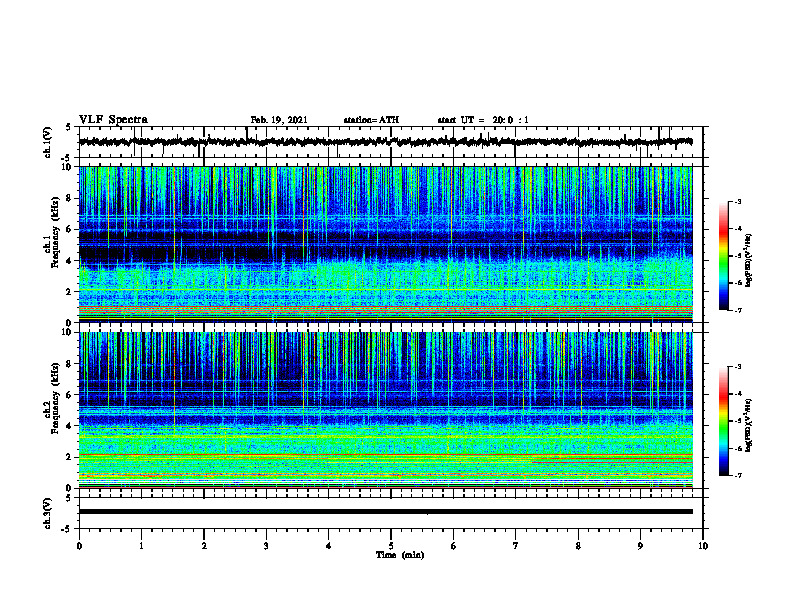792x612 pixels.
Task: Click time axis tick label "9"
Action: coord(640,546)
